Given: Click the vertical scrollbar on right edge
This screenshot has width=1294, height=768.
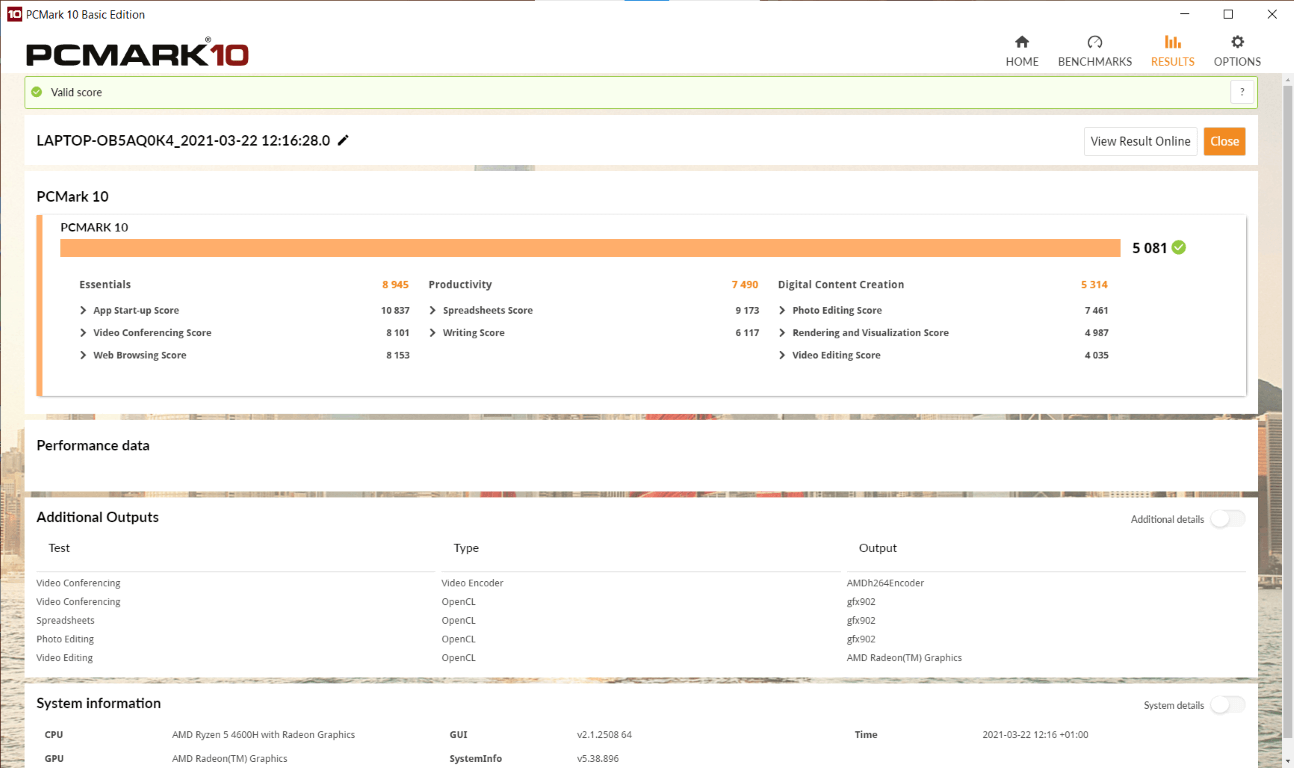Looking at the screenshot, I should tap(1286, 400).
